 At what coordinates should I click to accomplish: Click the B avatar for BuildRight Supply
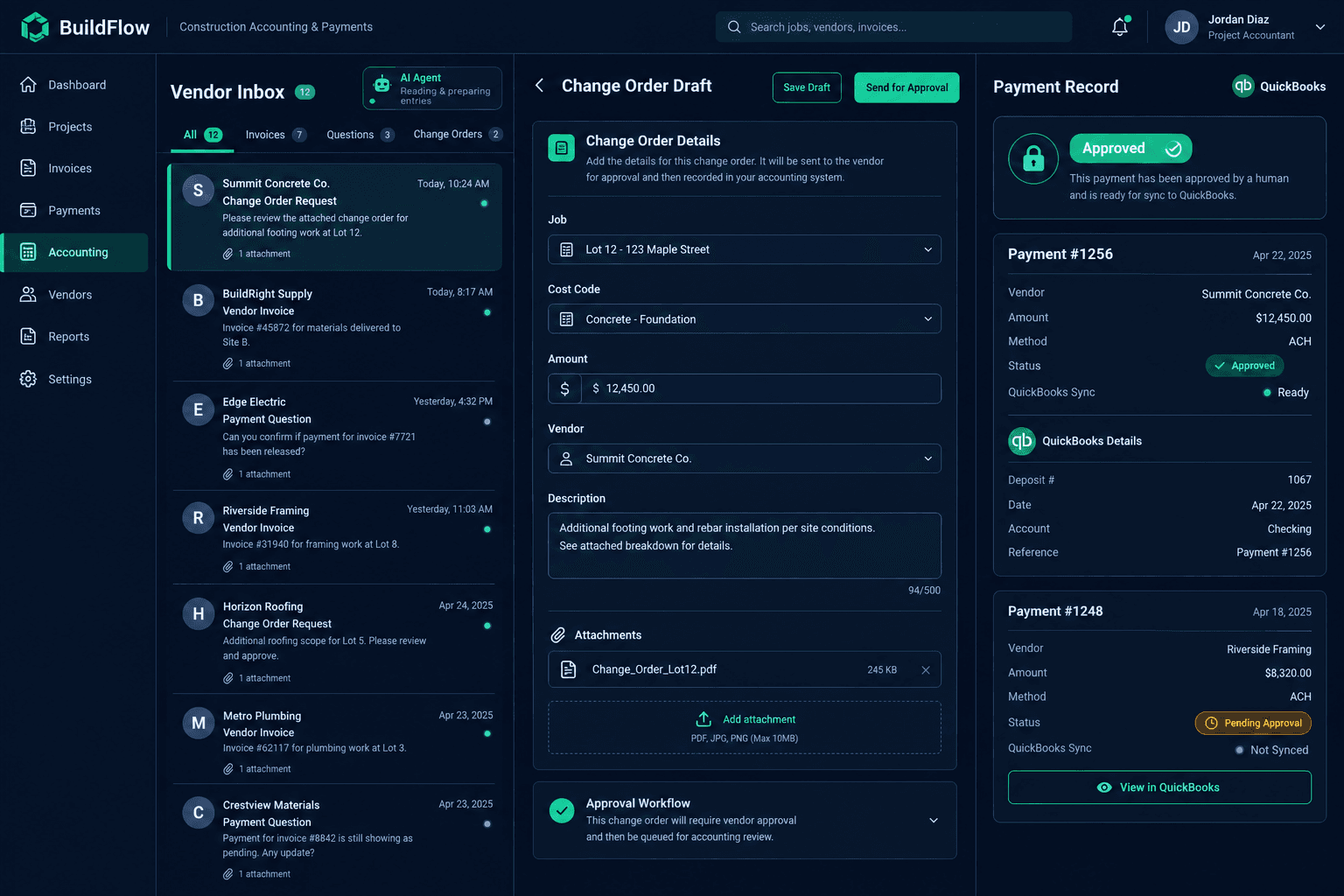coord(198,301)
